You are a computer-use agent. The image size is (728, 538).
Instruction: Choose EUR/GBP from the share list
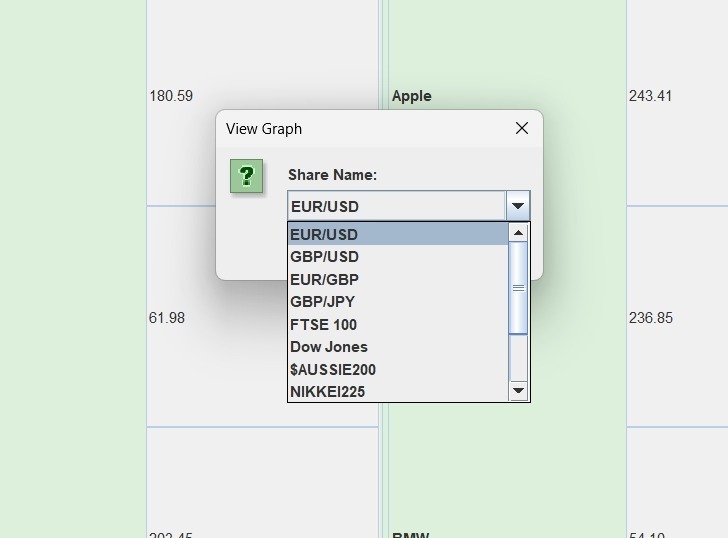[x=398, y=279]
